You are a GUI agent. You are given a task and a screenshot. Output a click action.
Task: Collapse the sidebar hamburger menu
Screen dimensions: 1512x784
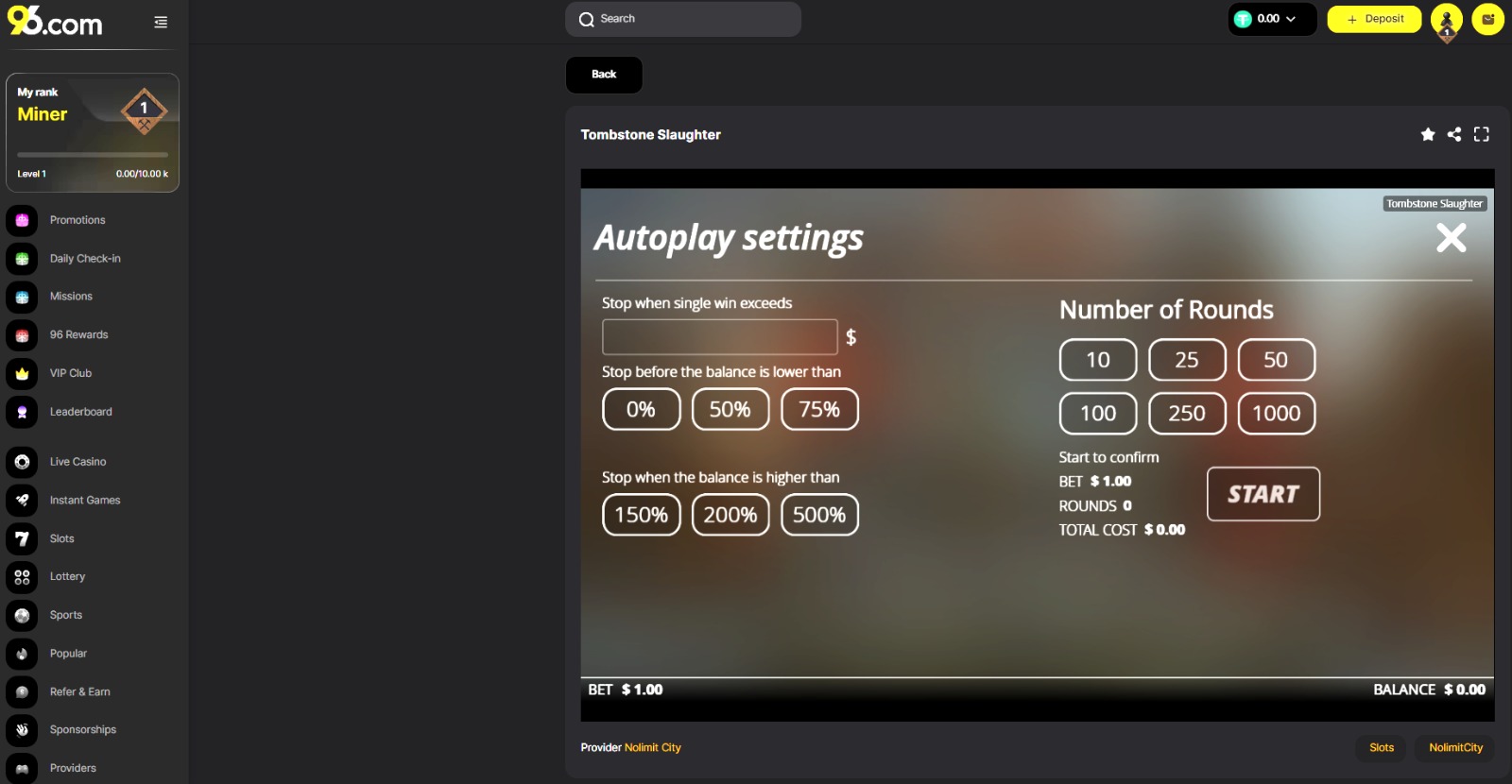point(161,22)
